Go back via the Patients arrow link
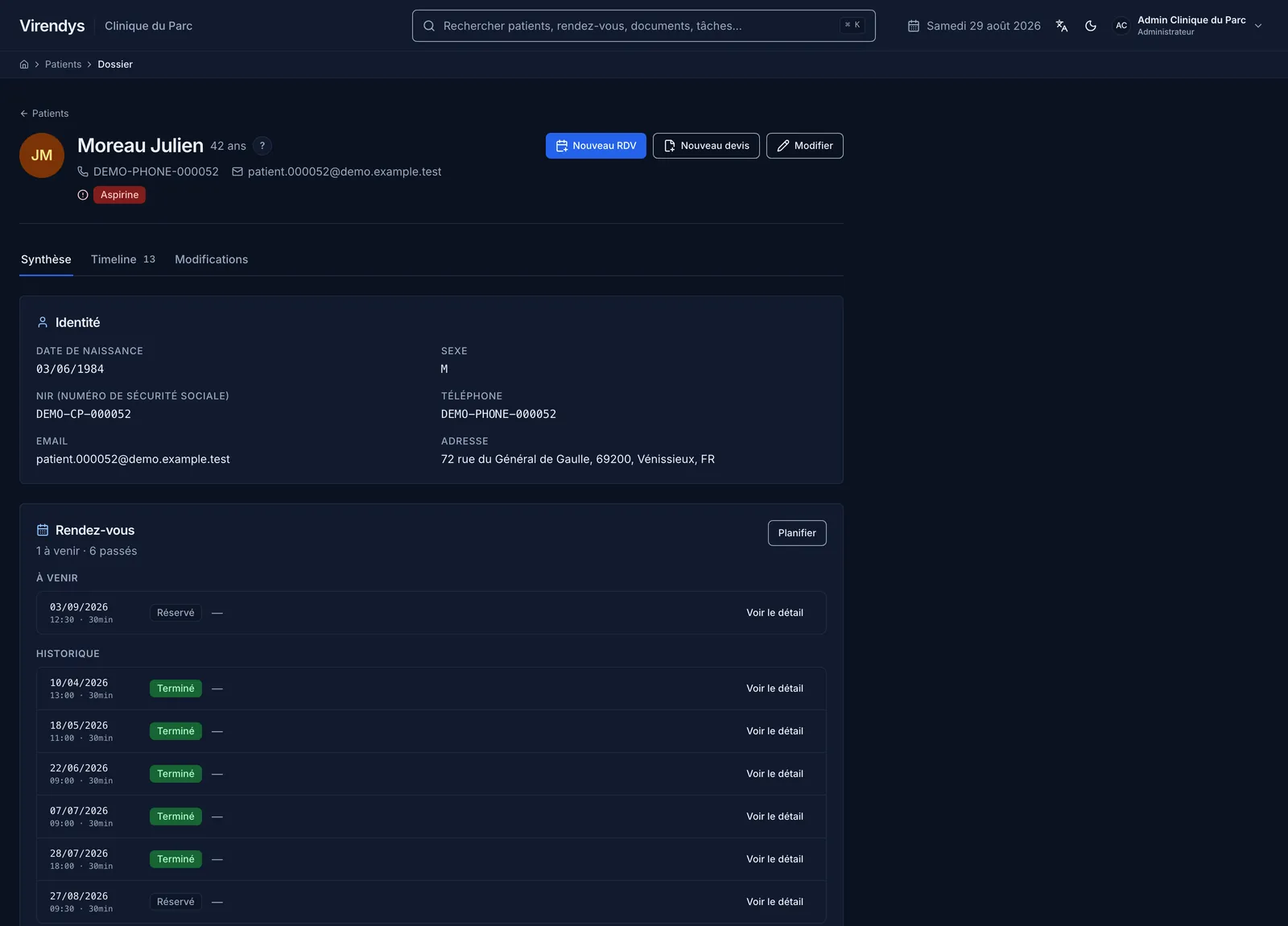The height and width of the screenshot is (926, 1288). (44, 114)
